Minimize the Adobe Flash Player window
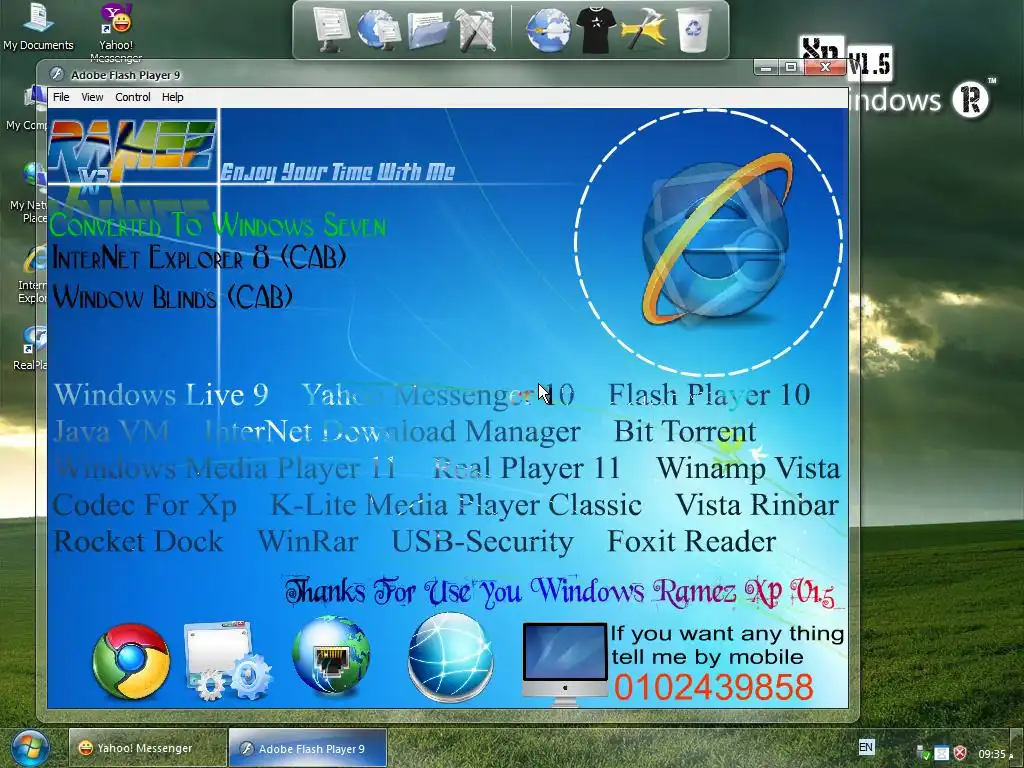1024x768 pixels. tap(766, 67)
